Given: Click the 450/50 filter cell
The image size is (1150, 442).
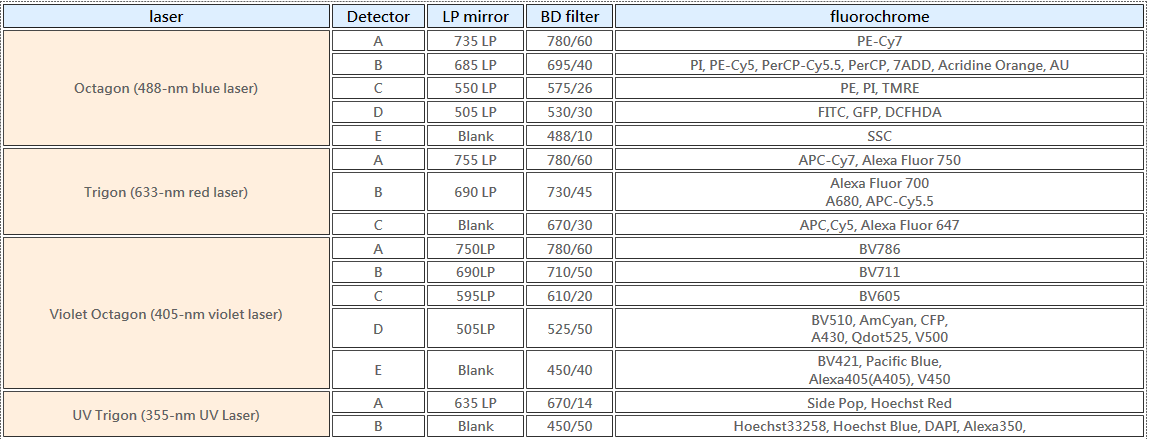Looking at the screenshot, I should click(x=569, y=426).
